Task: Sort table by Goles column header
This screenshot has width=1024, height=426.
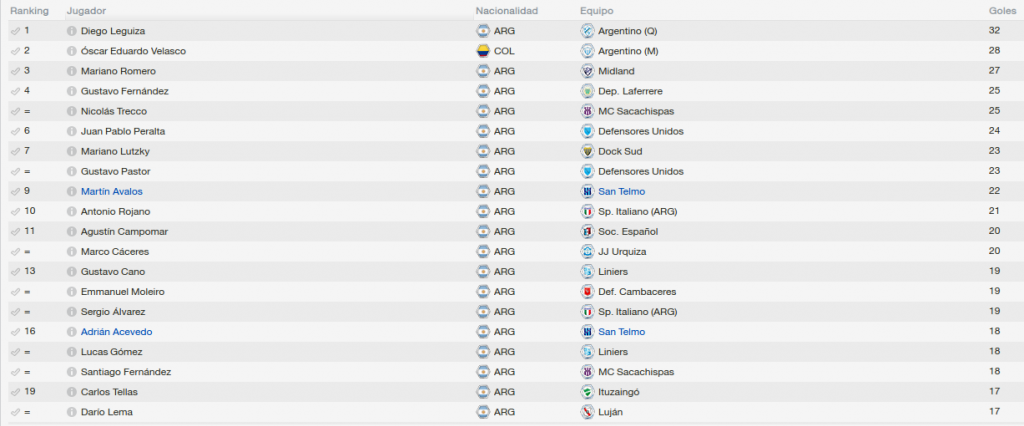Action: click(x=1002, y=11)
